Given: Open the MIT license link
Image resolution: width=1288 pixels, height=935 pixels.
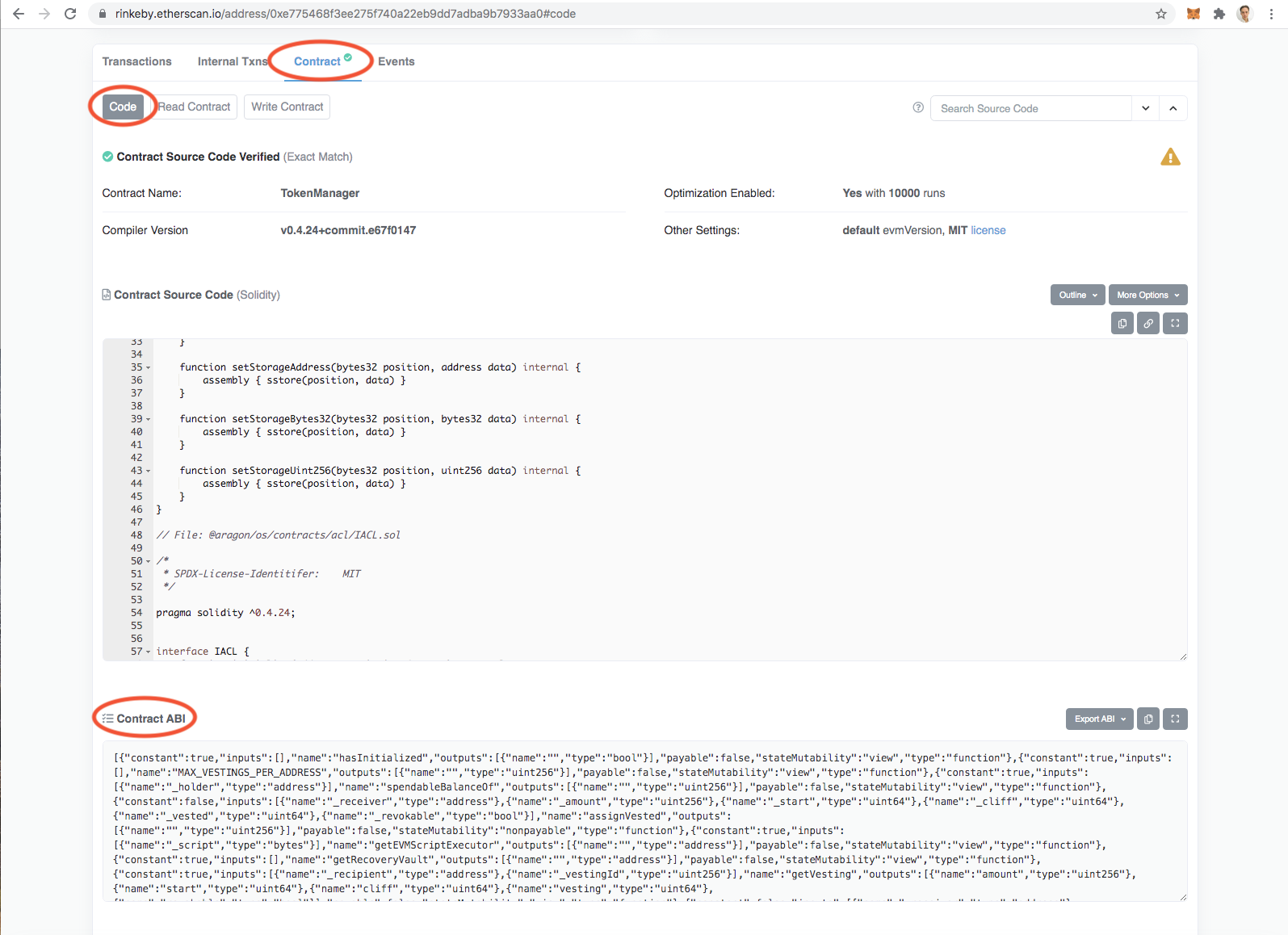Looking at the screenshot, I should [988, 230].
